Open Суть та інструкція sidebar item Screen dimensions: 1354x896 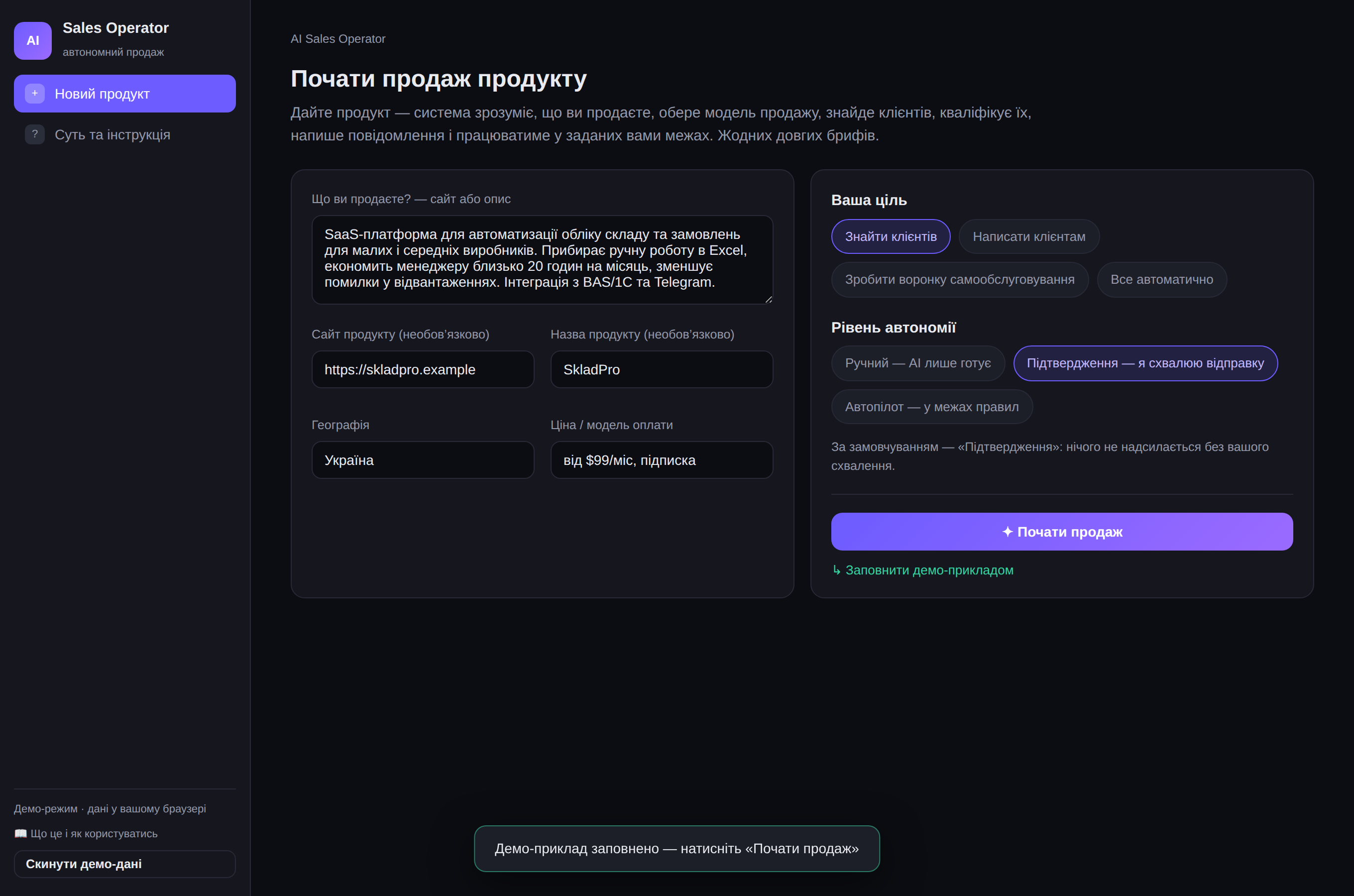tap(124, 135)
